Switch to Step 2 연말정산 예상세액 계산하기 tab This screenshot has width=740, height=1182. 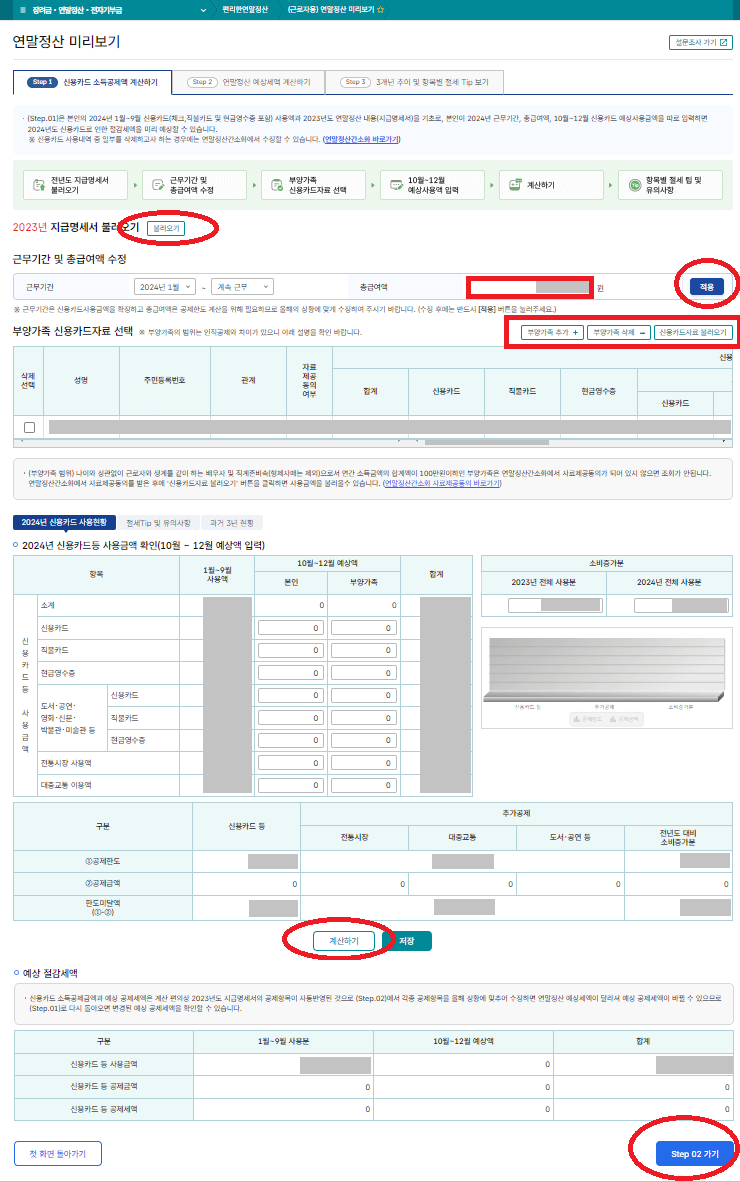tap(249, 82)
